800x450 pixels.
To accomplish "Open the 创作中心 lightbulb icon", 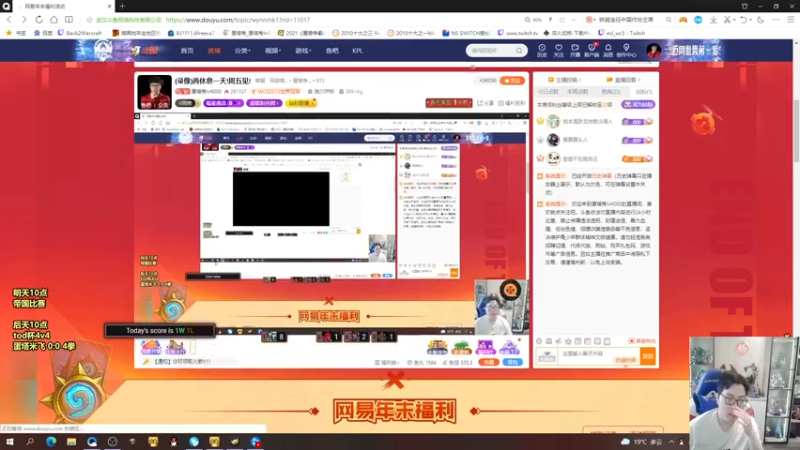I will tap(626, 50).
